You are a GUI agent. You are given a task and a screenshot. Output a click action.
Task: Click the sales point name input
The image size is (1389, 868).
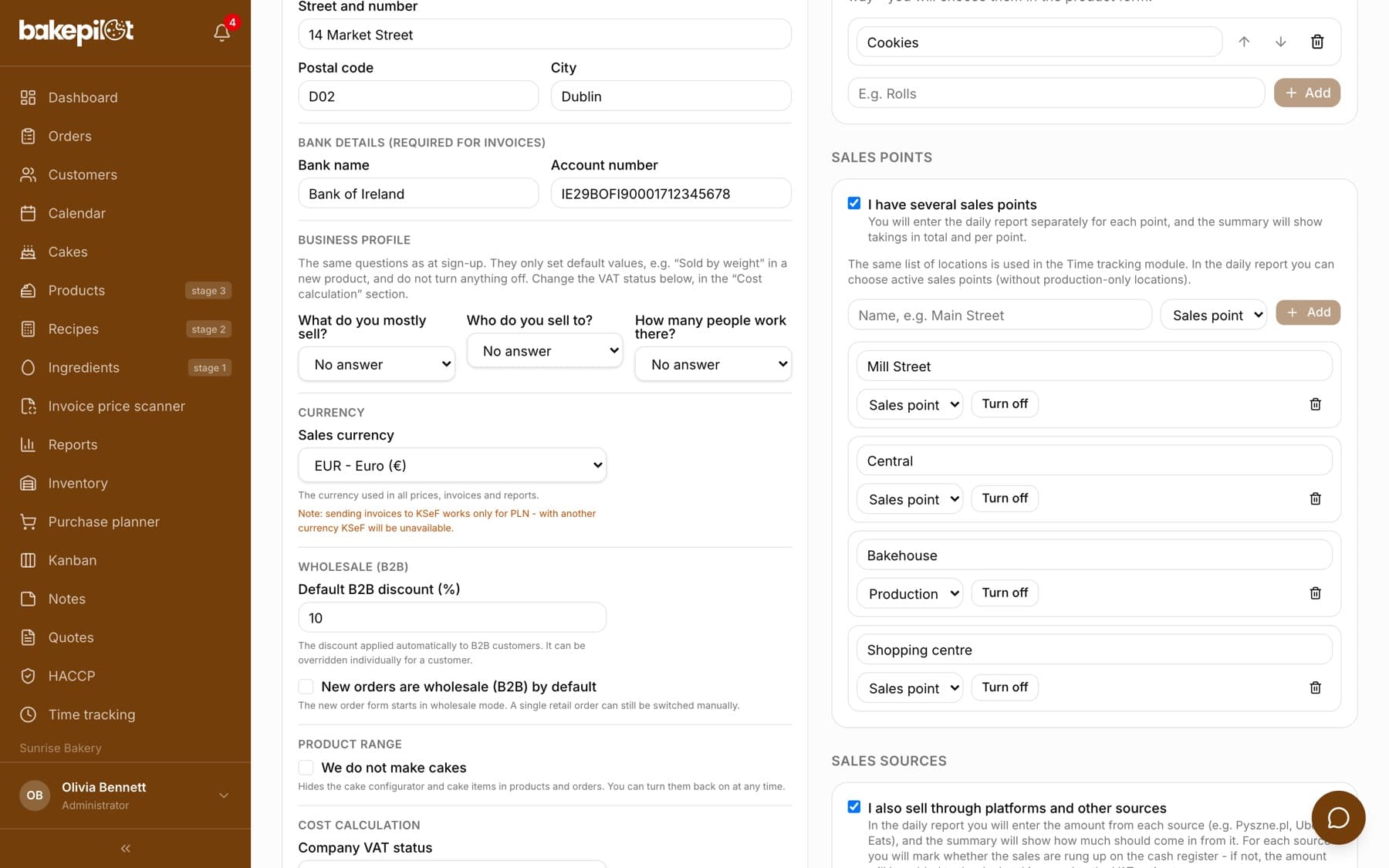tap(999, 315)
